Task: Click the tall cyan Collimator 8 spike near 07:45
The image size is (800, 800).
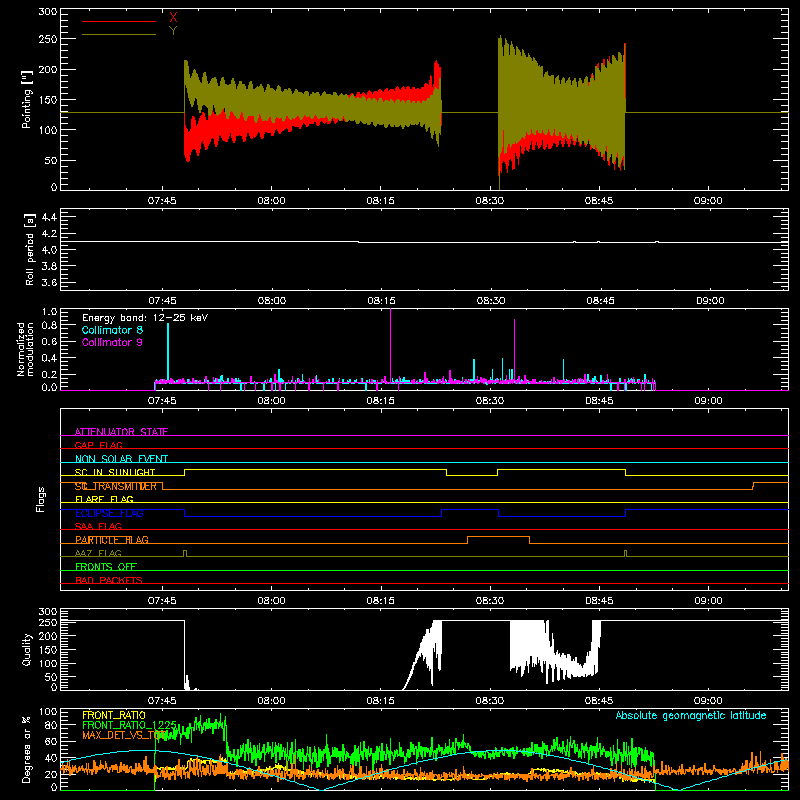Action: [168, 352]
